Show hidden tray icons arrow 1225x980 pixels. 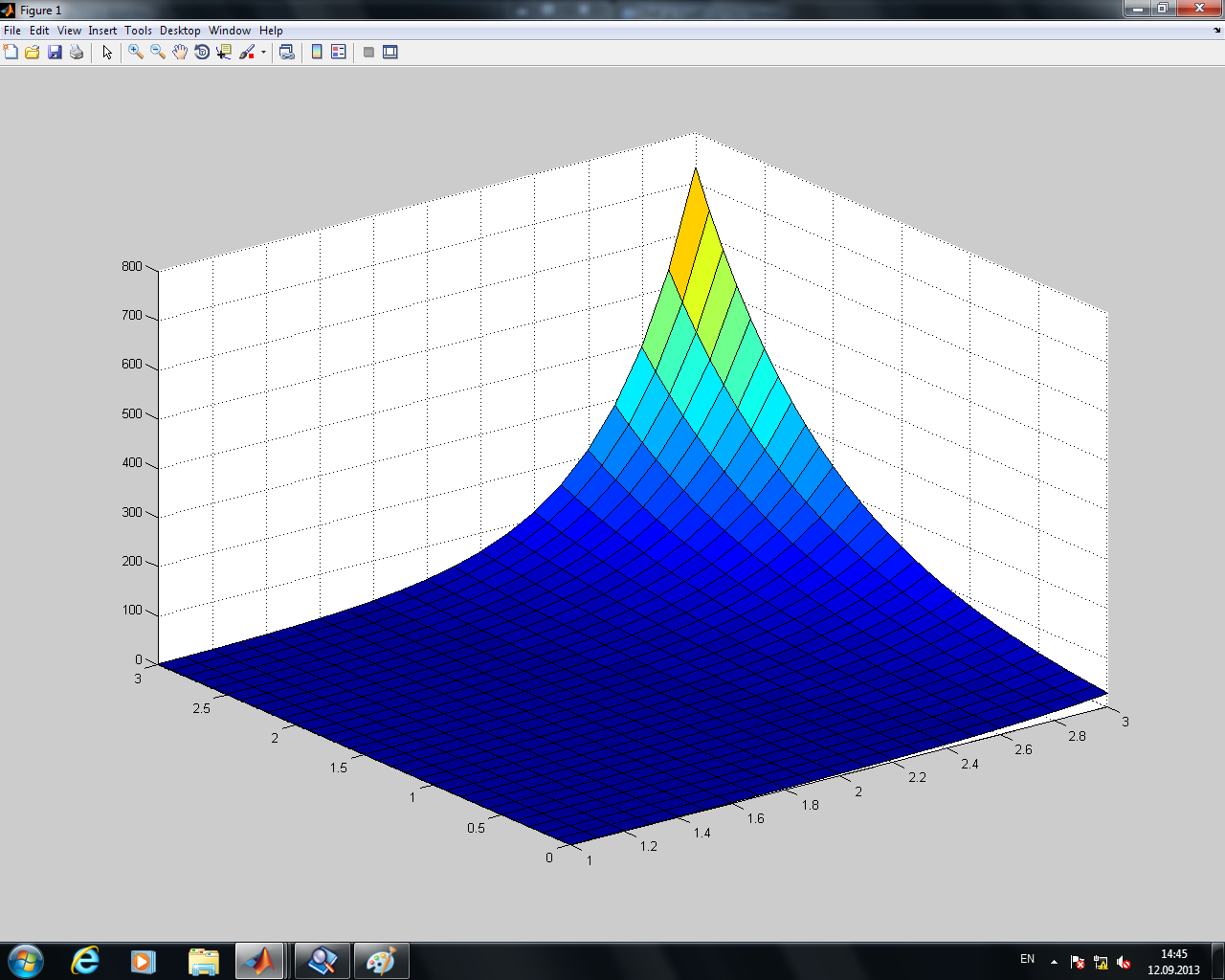point(1054,961)
